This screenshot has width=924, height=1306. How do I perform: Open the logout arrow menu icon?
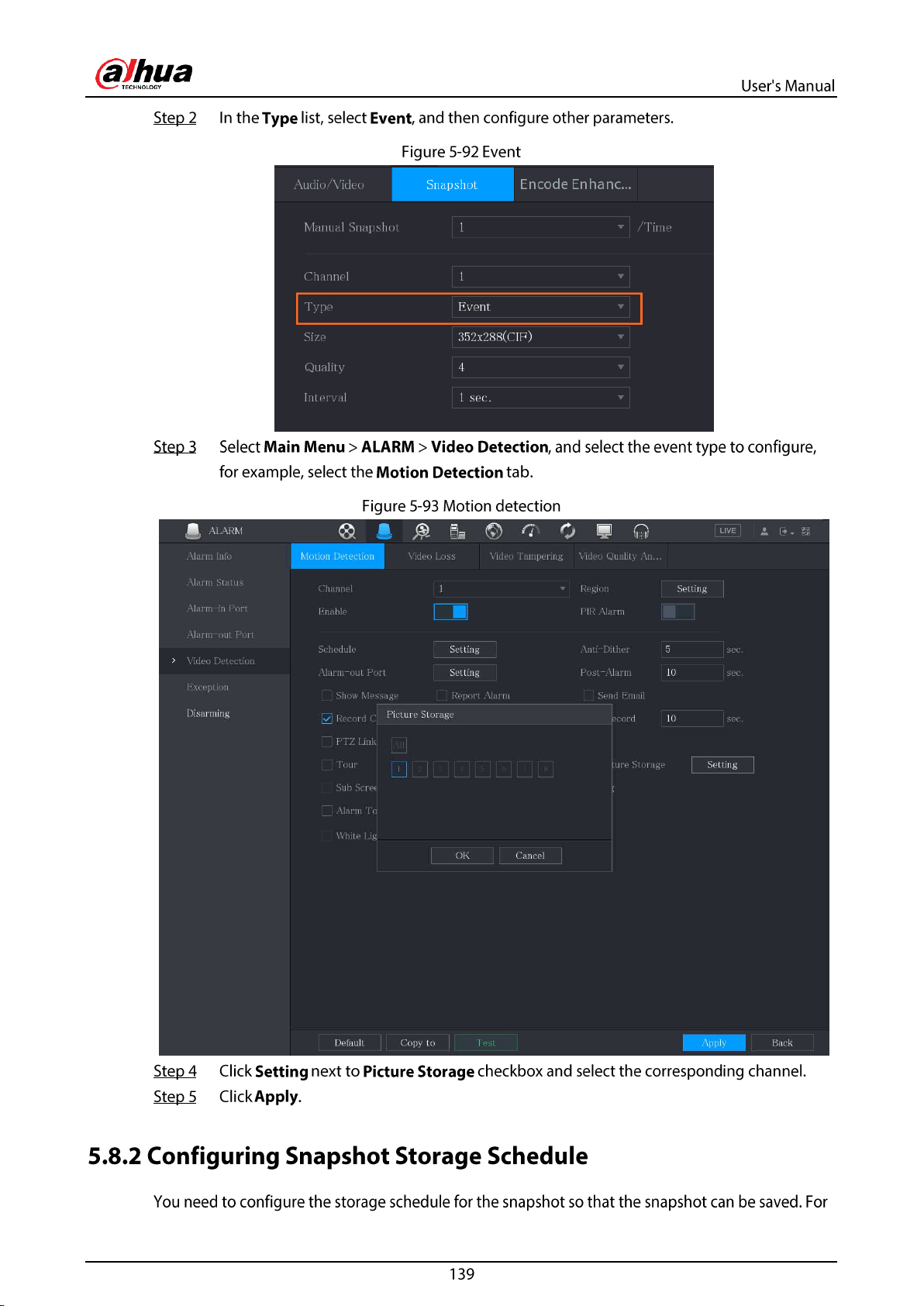[786, 531]
